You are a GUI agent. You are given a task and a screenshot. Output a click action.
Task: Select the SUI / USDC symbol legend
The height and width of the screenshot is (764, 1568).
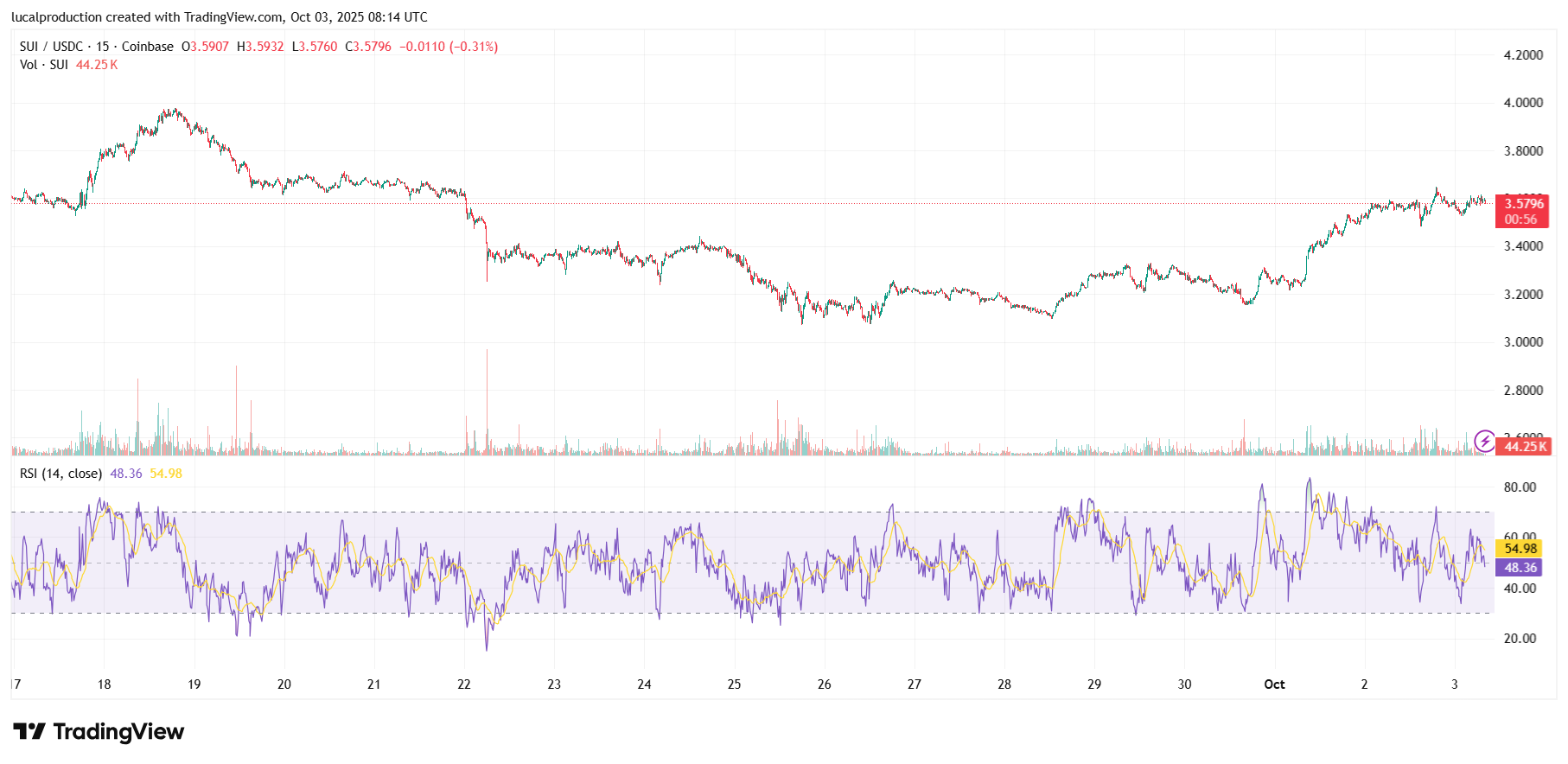pos(96,47)
